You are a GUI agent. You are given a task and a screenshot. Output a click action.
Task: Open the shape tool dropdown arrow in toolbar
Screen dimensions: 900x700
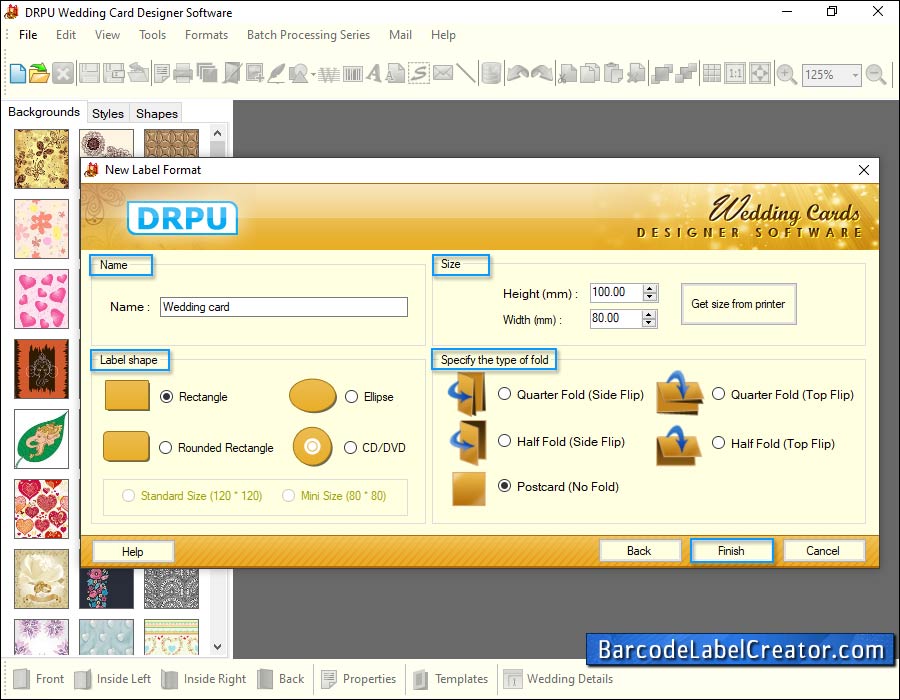pos(313,75)
